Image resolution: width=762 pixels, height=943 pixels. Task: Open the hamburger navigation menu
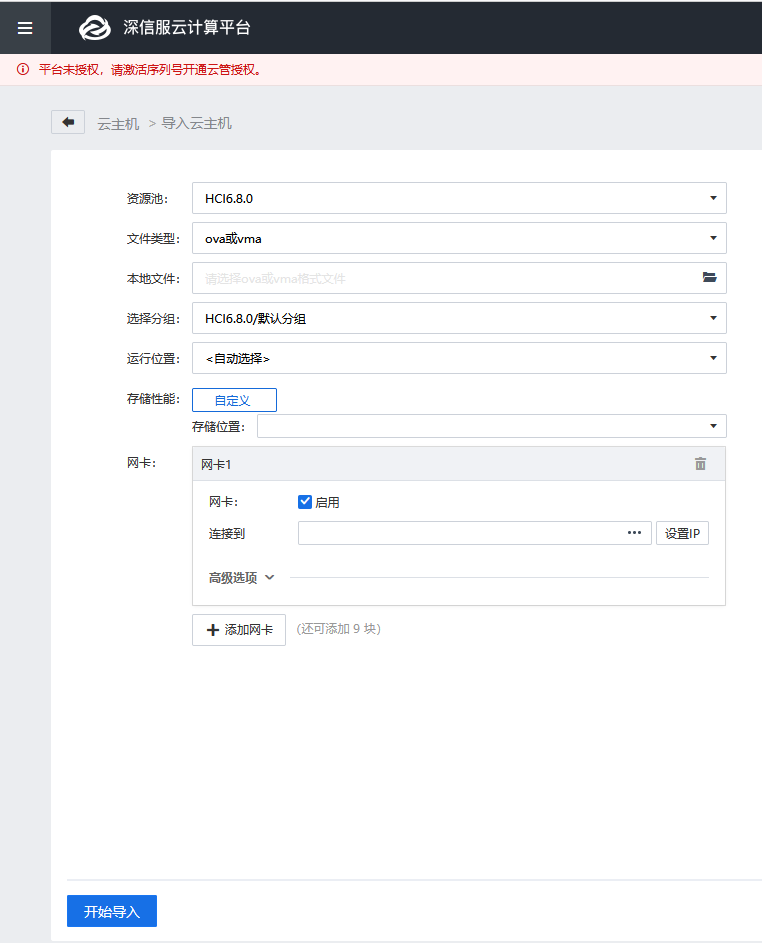25,28
